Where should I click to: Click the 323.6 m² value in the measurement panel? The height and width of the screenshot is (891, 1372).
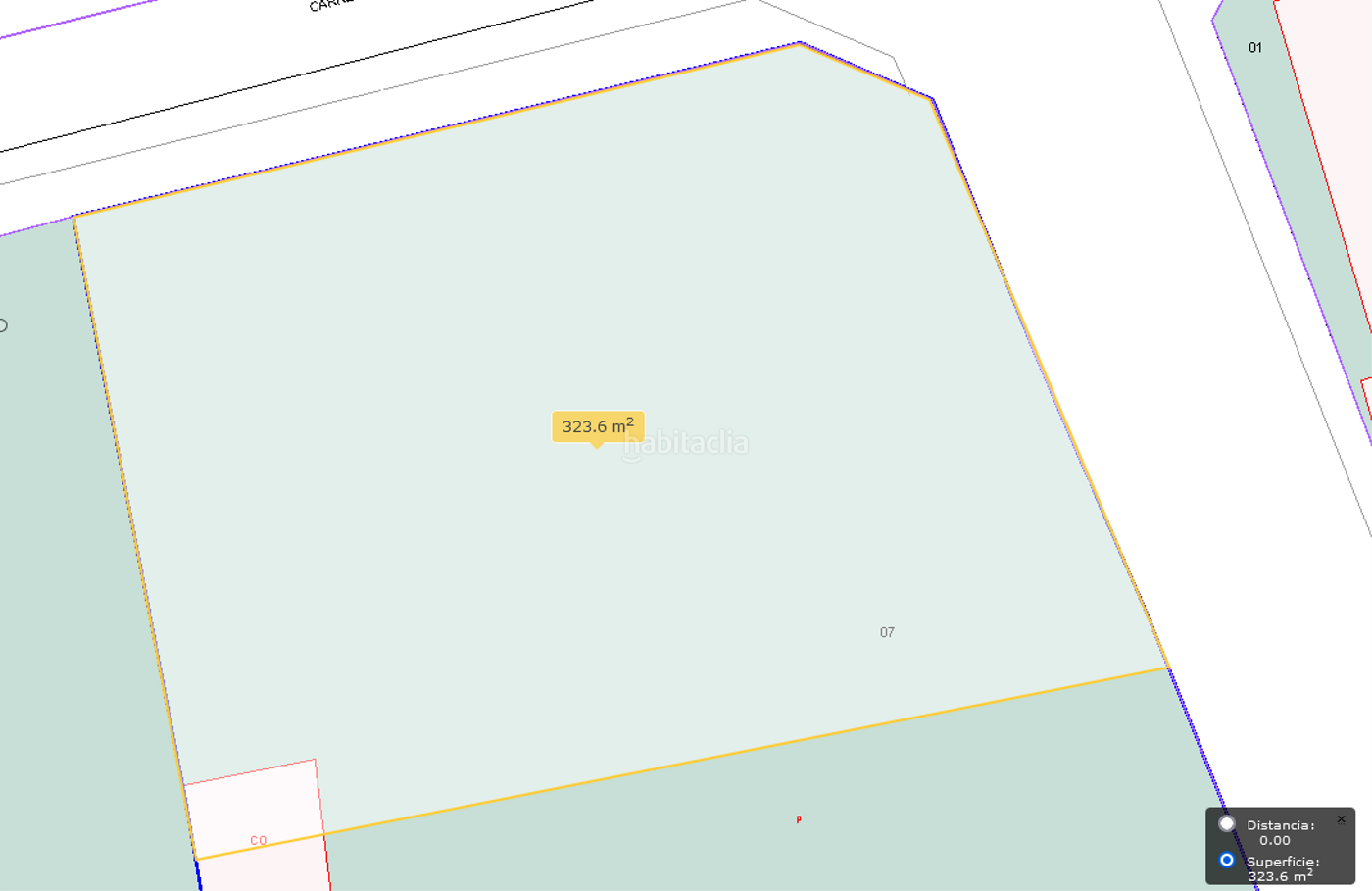click(x=1279, y=876)
